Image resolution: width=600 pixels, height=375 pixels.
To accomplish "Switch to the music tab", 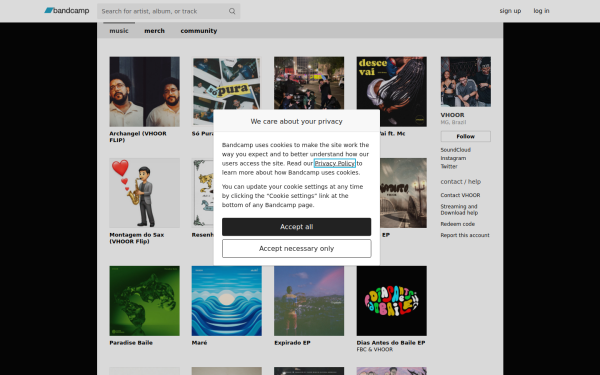I will click(x=119, y=31).
